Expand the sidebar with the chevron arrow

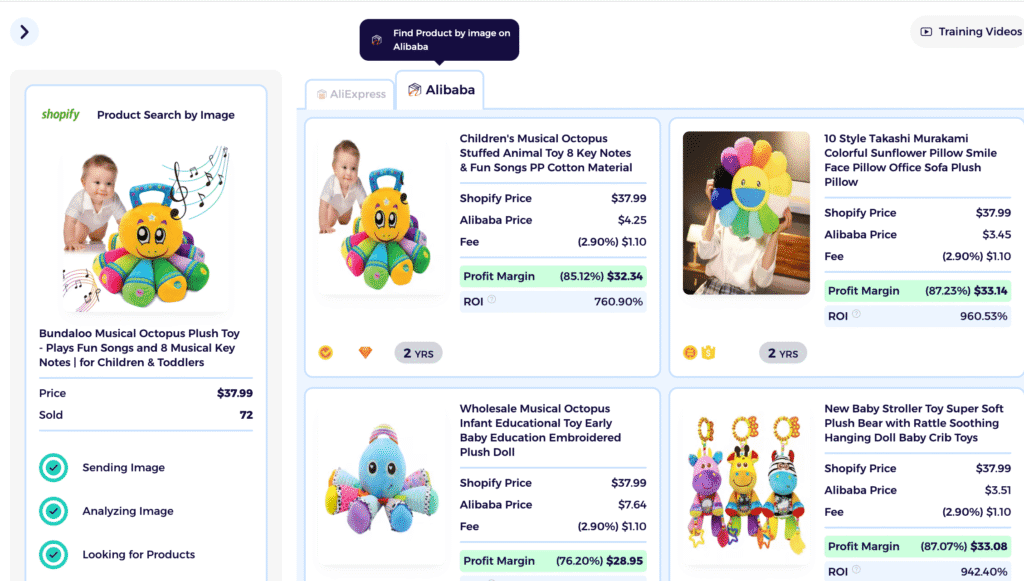coord(24,32)
